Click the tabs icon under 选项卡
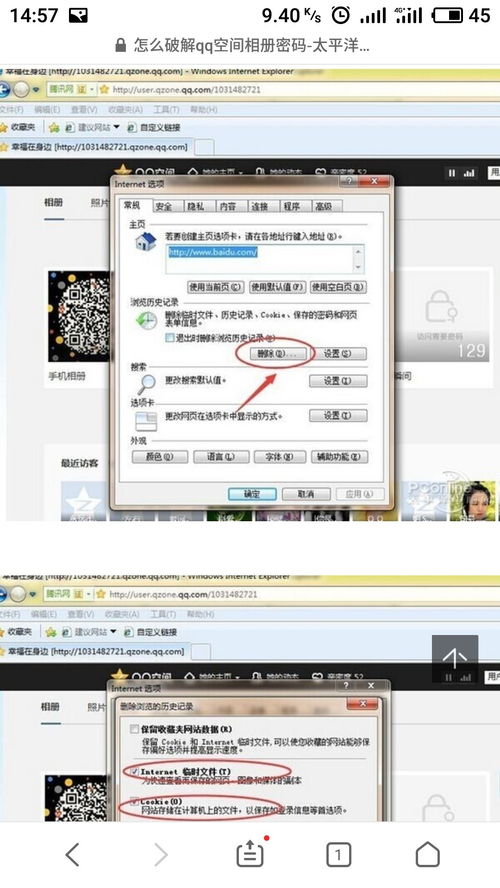Screen dimensions: 500x888 coord(146,421)
